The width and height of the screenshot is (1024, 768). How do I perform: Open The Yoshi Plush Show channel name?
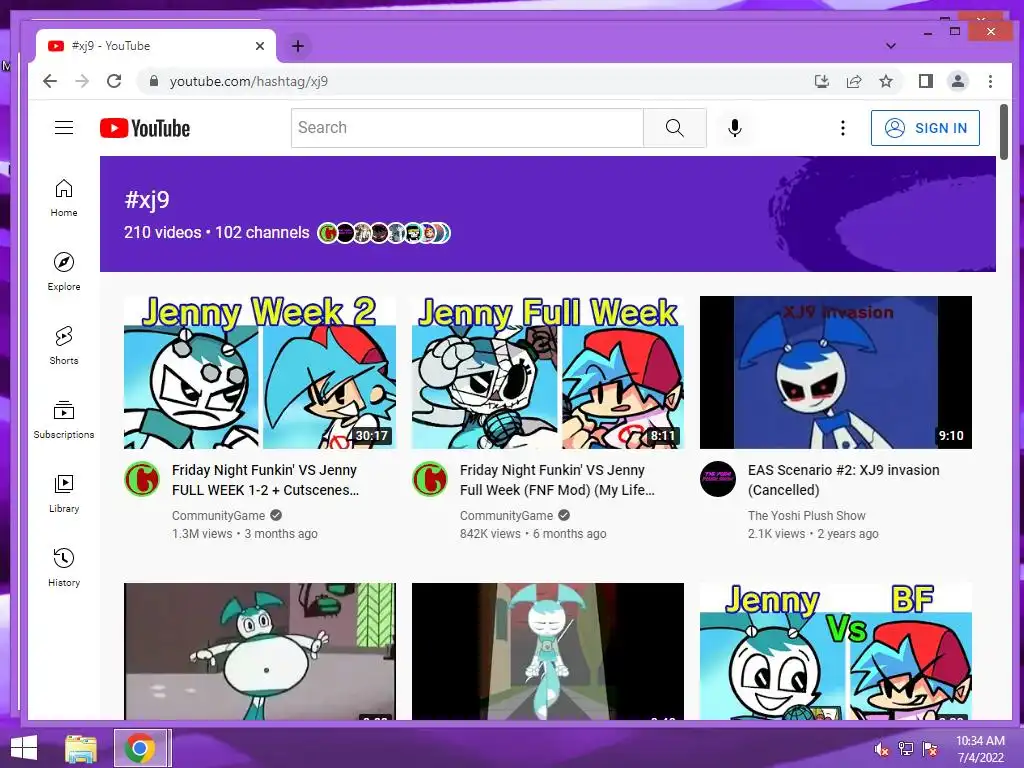coord(807,516)
